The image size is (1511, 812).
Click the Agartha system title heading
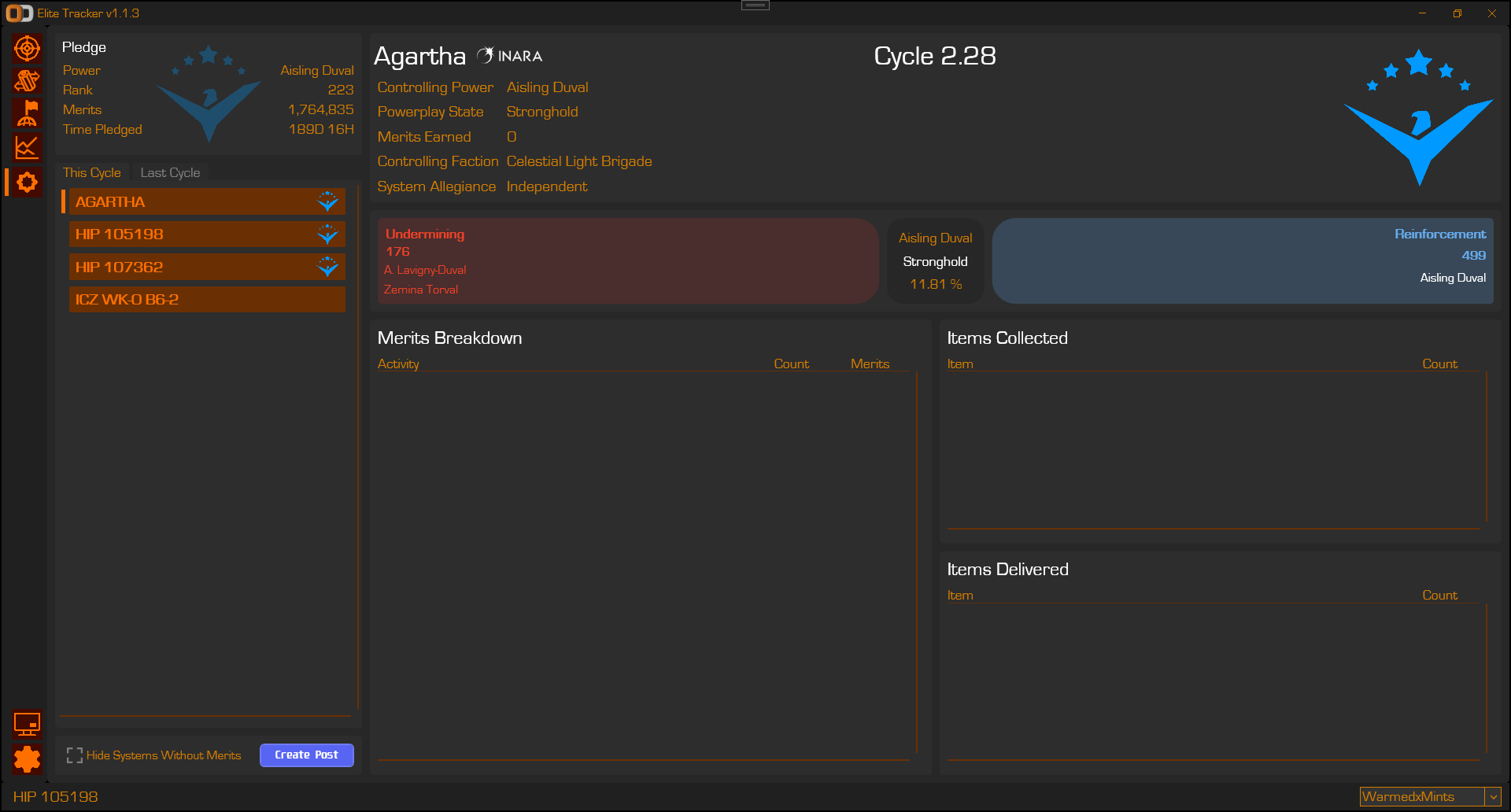coord(419,56)
